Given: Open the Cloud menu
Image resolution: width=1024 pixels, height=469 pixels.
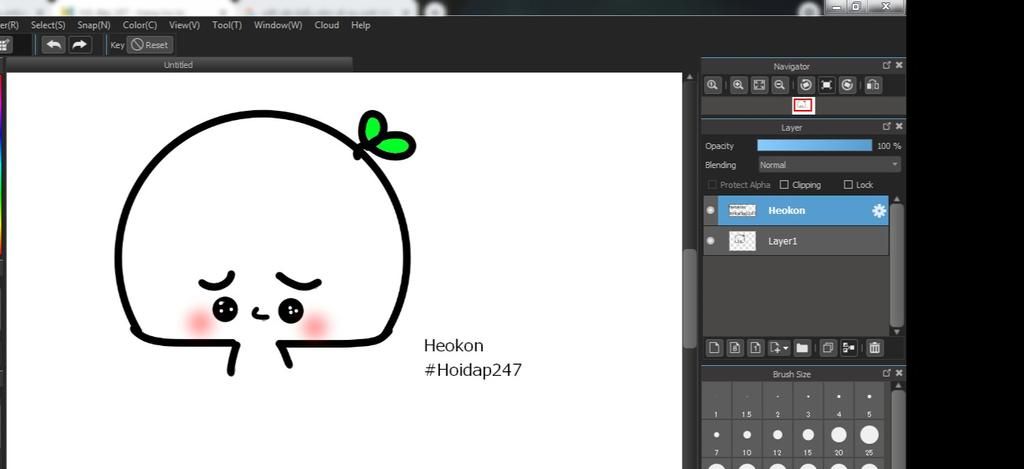Looking at the screenshot, I should 327,25.
